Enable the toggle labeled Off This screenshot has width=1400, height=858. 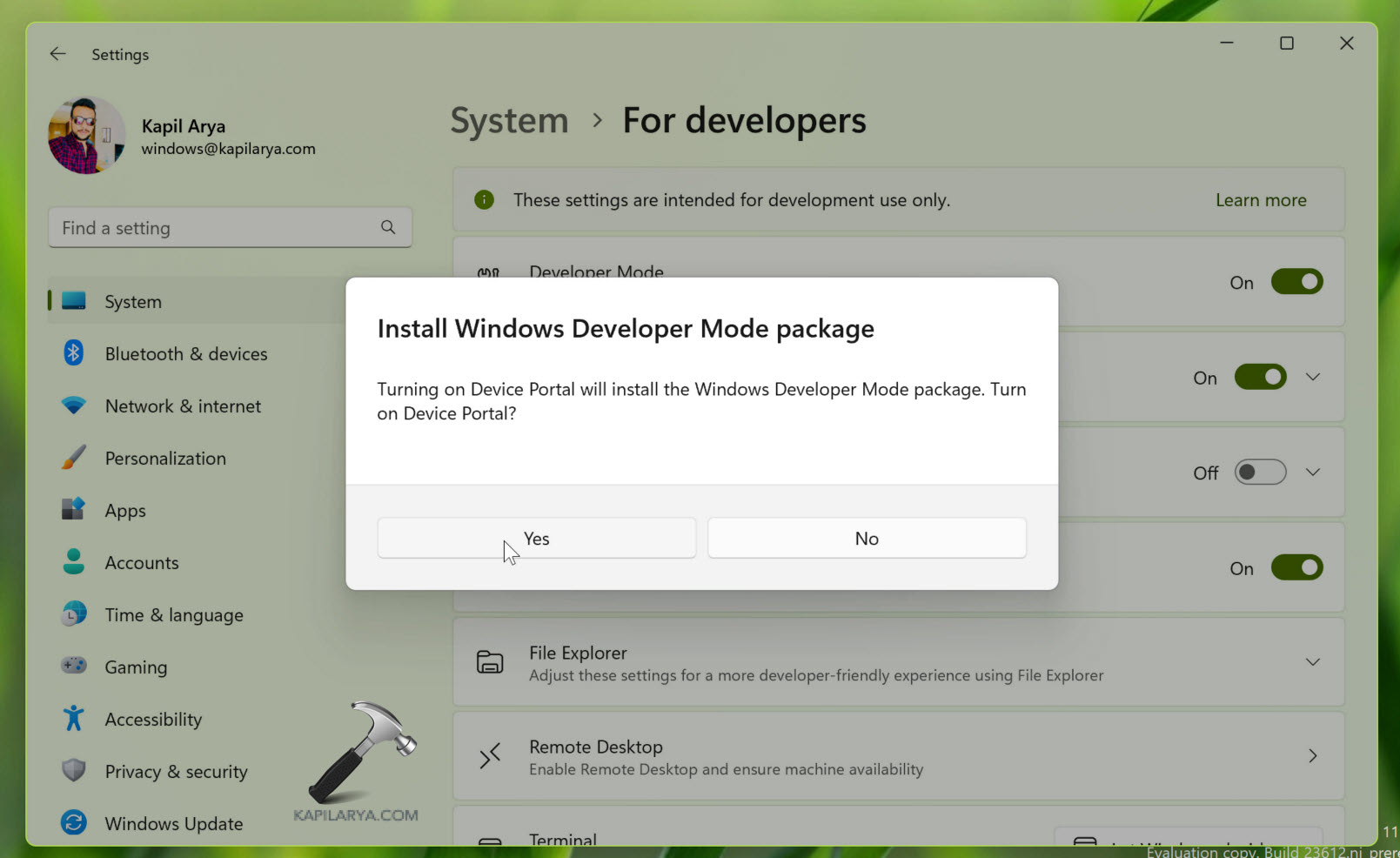coord(1260,472)
